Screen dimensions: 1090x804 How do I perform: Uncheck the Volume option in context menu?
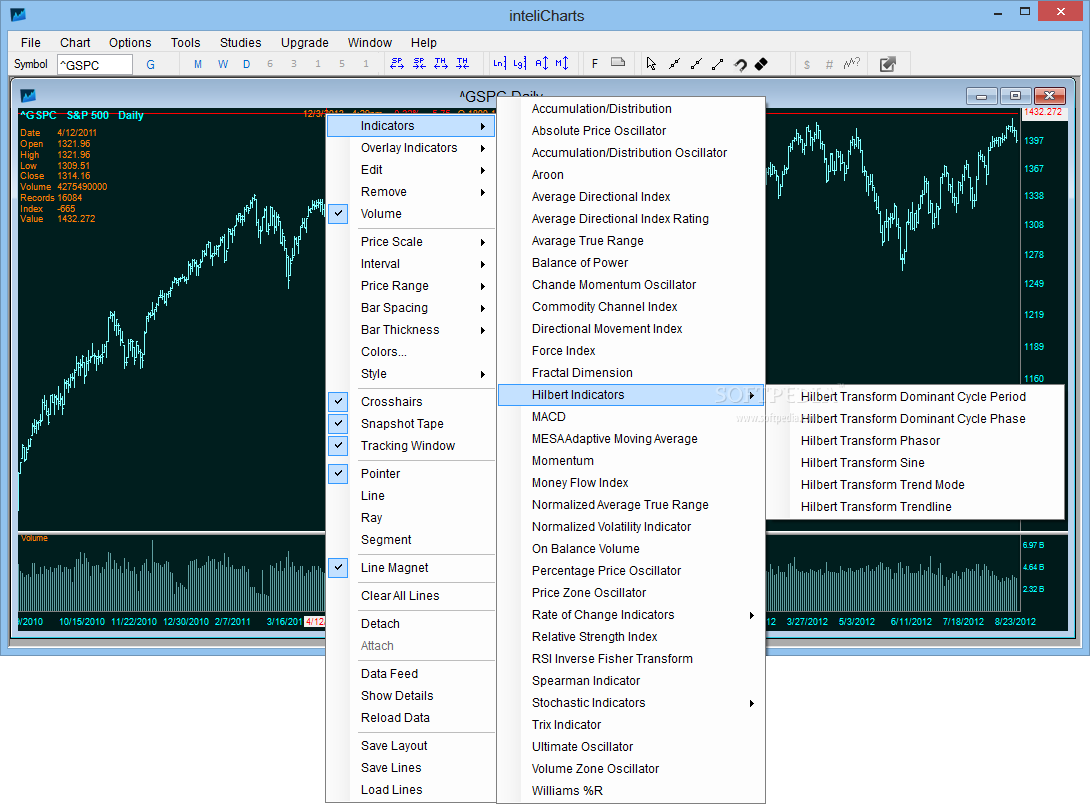click(x=411, y=214)
